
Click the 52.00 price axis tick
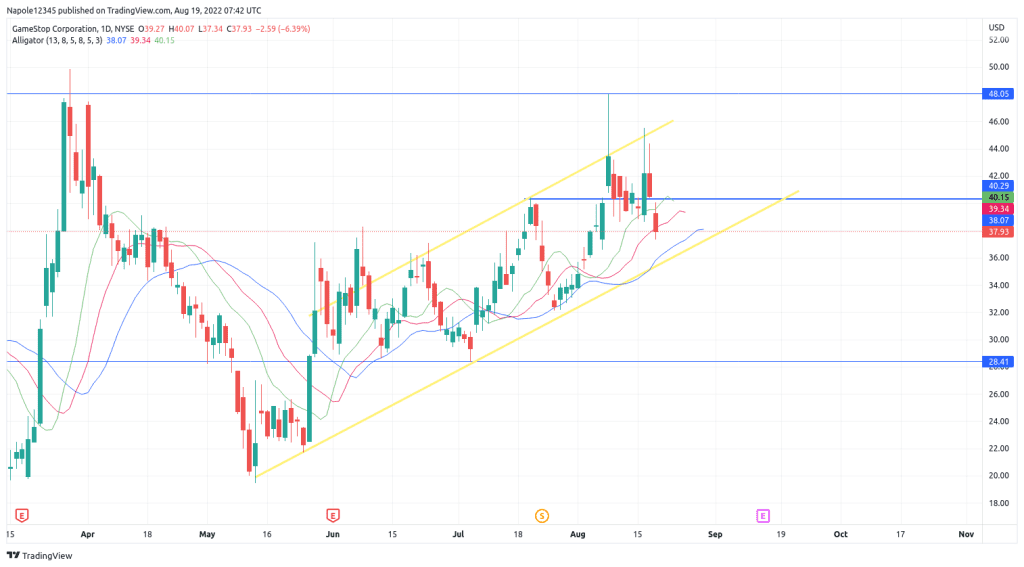pyautogui.click(x=999, y=40)
